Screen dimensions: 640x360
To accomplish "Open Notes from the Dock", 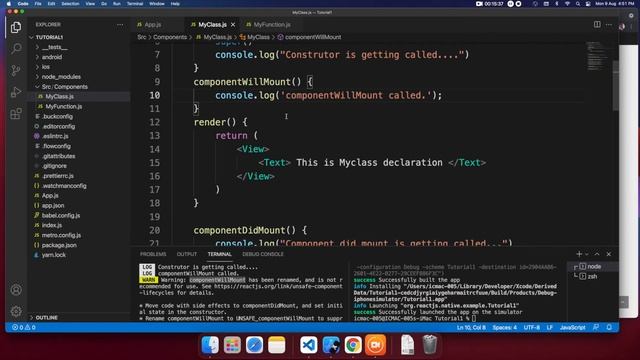I will 276,345.
